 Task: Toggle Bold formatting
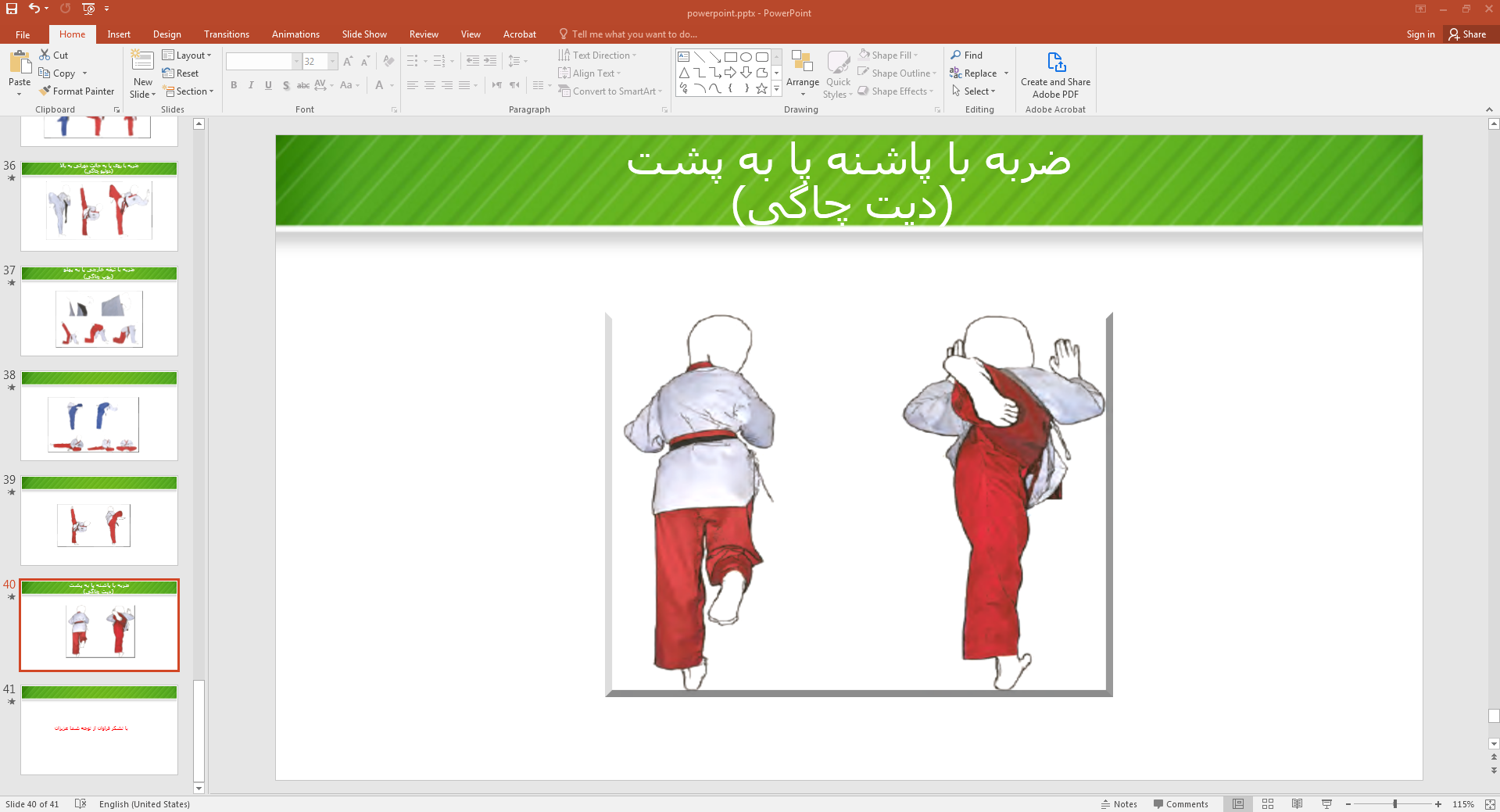(234, 85)
